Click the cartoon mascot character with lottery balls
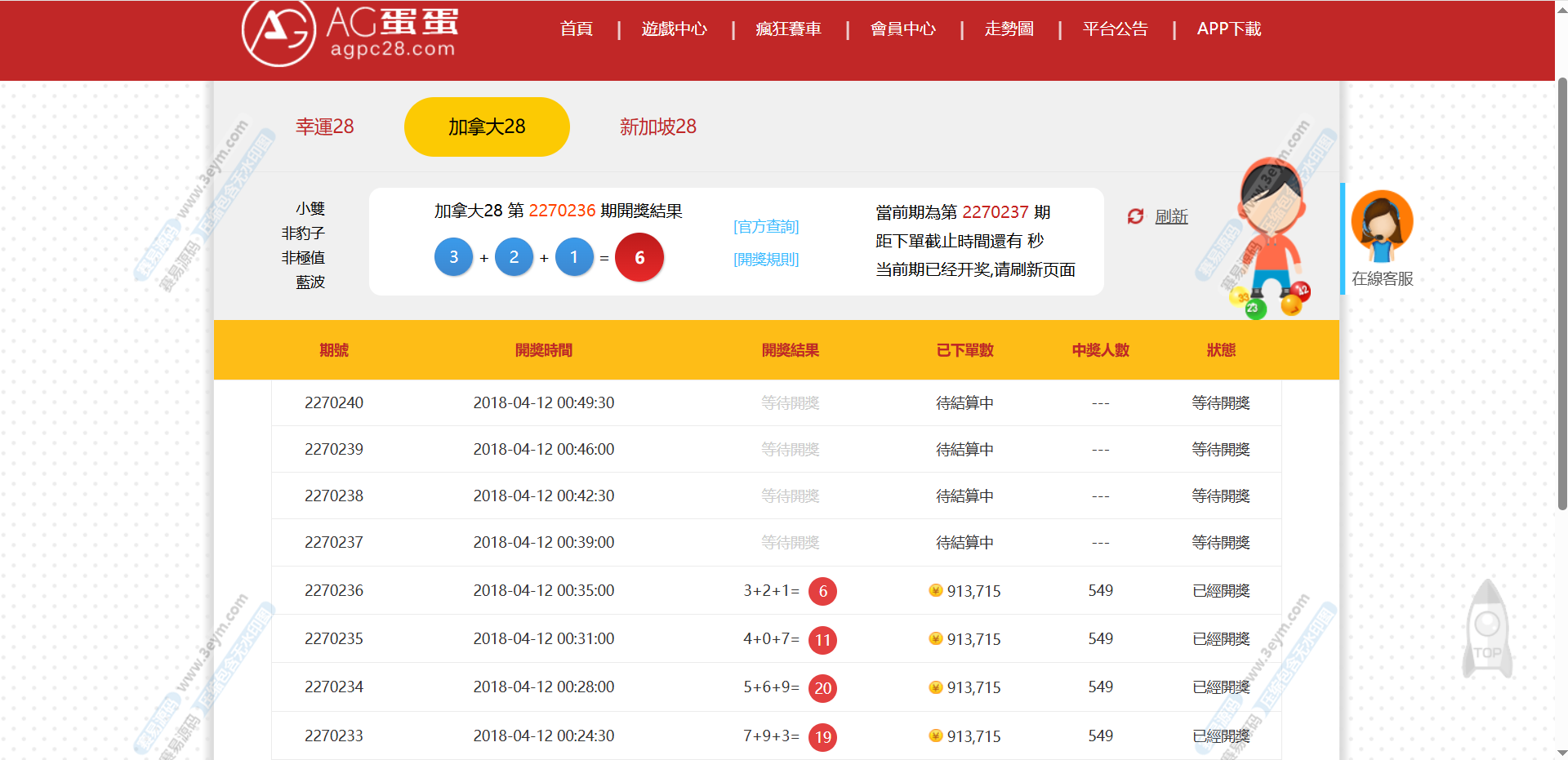Image resolution: width=1568 pixels, height=760 pixels. (x=1270, y=238)
